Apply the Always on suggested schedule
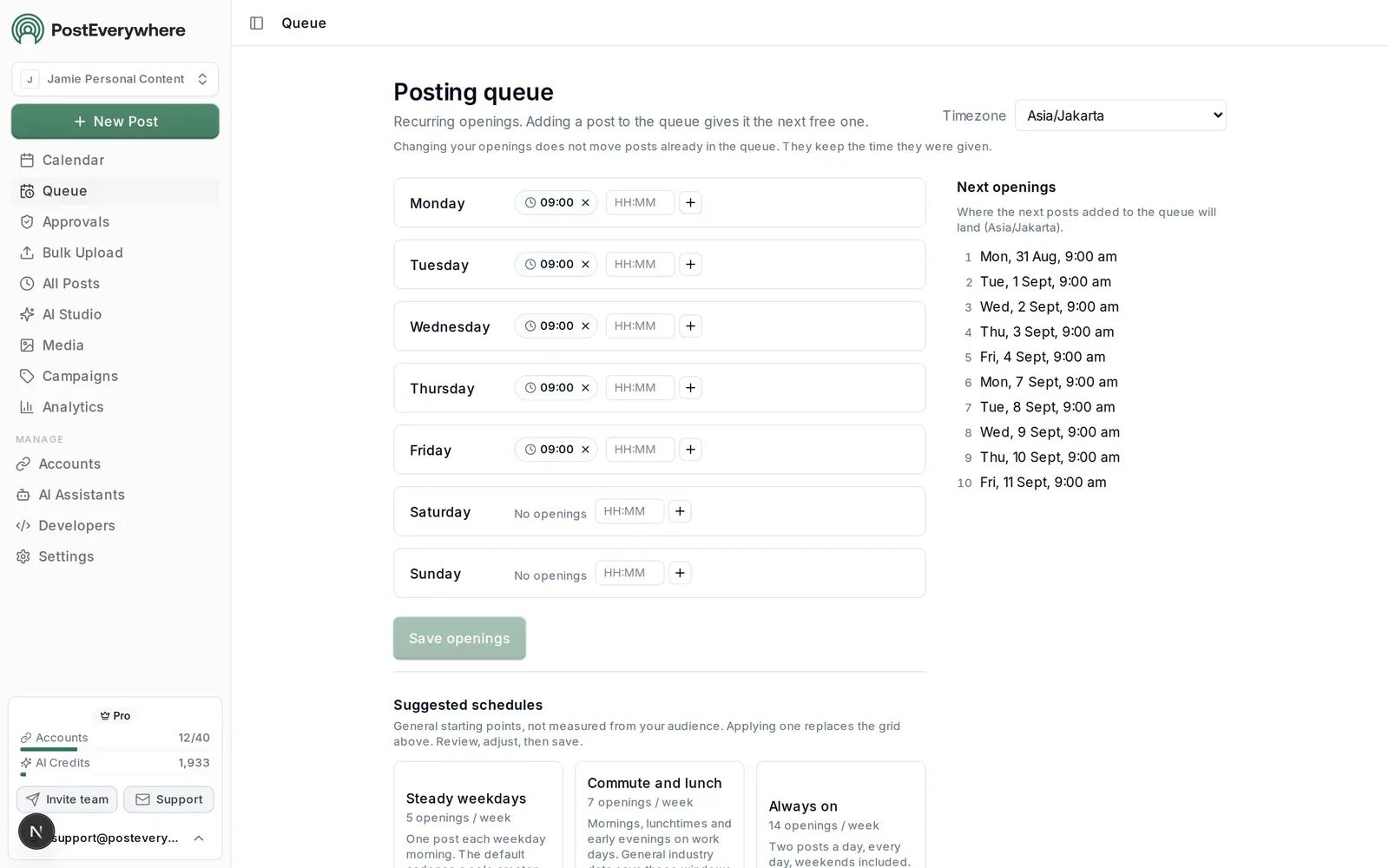 [840, 815]
